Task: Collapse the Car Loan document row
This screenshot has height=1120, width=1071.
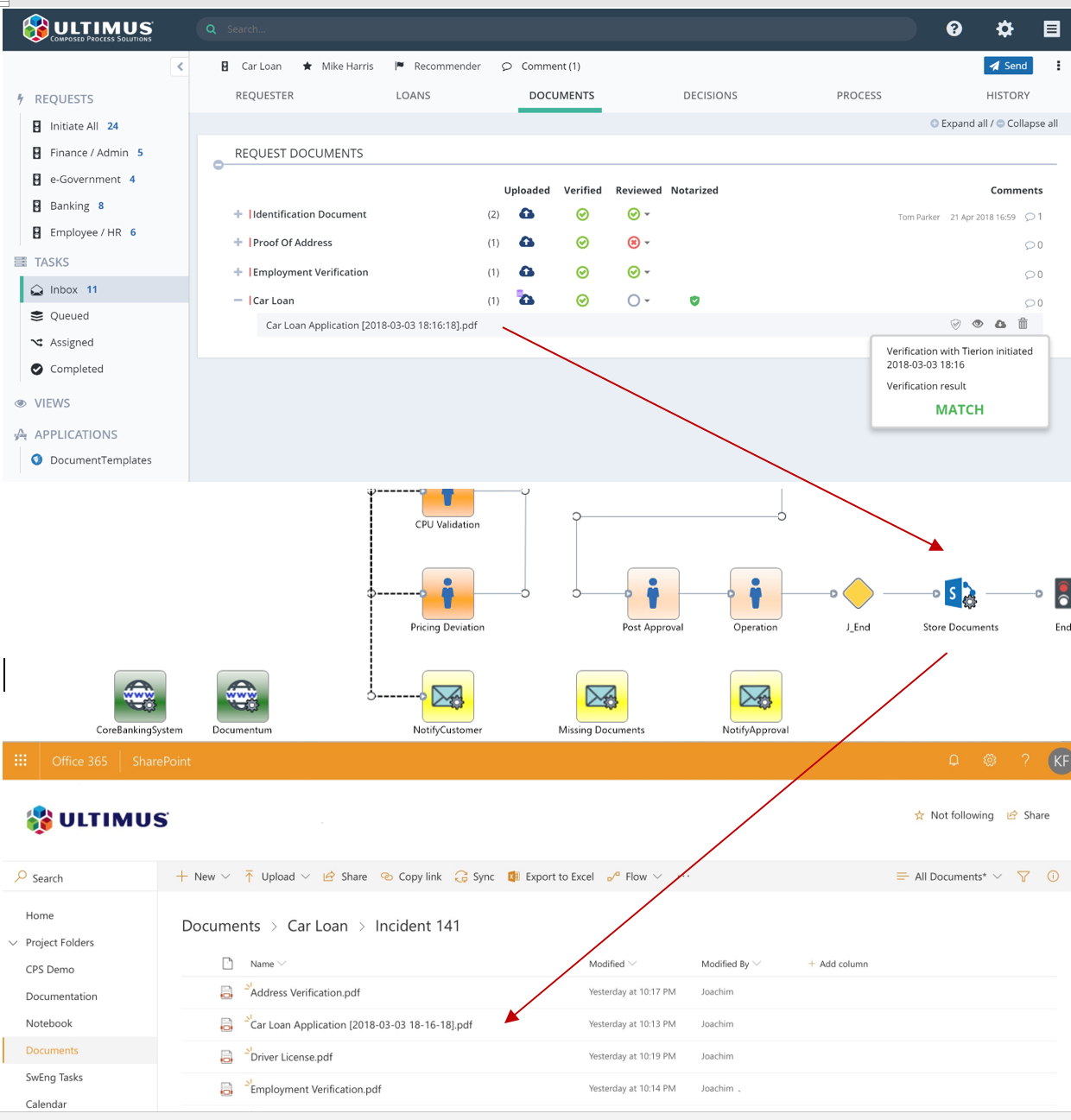Action: click(238, 301)
